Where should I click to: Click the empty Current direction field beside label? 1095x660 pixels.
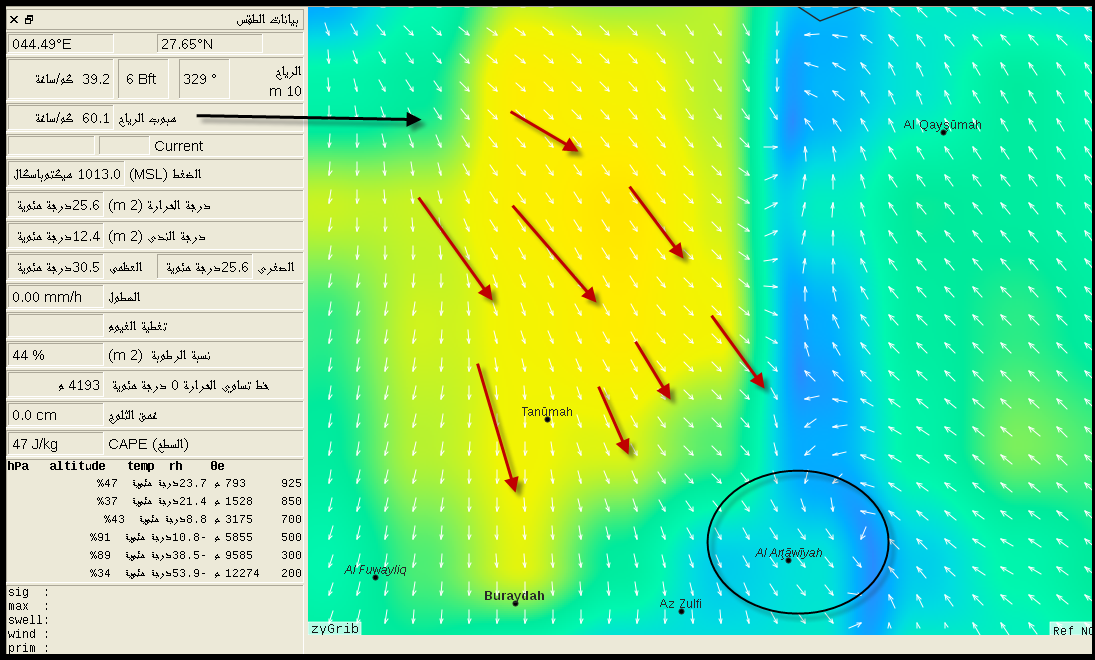[124, 146]
